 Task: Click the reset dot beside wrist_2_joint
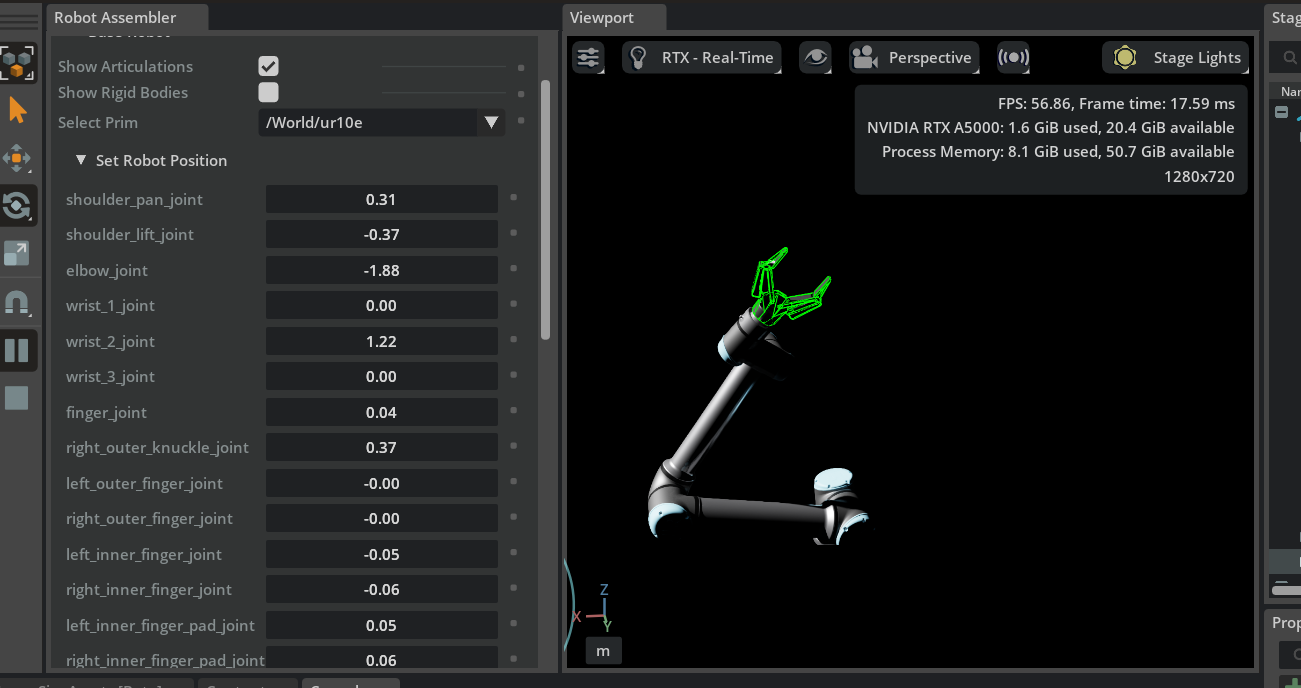click(514, 340)
